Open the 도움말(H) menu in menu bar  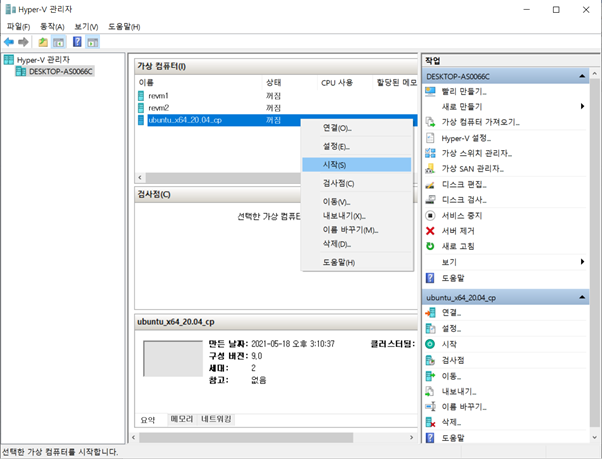124,26
